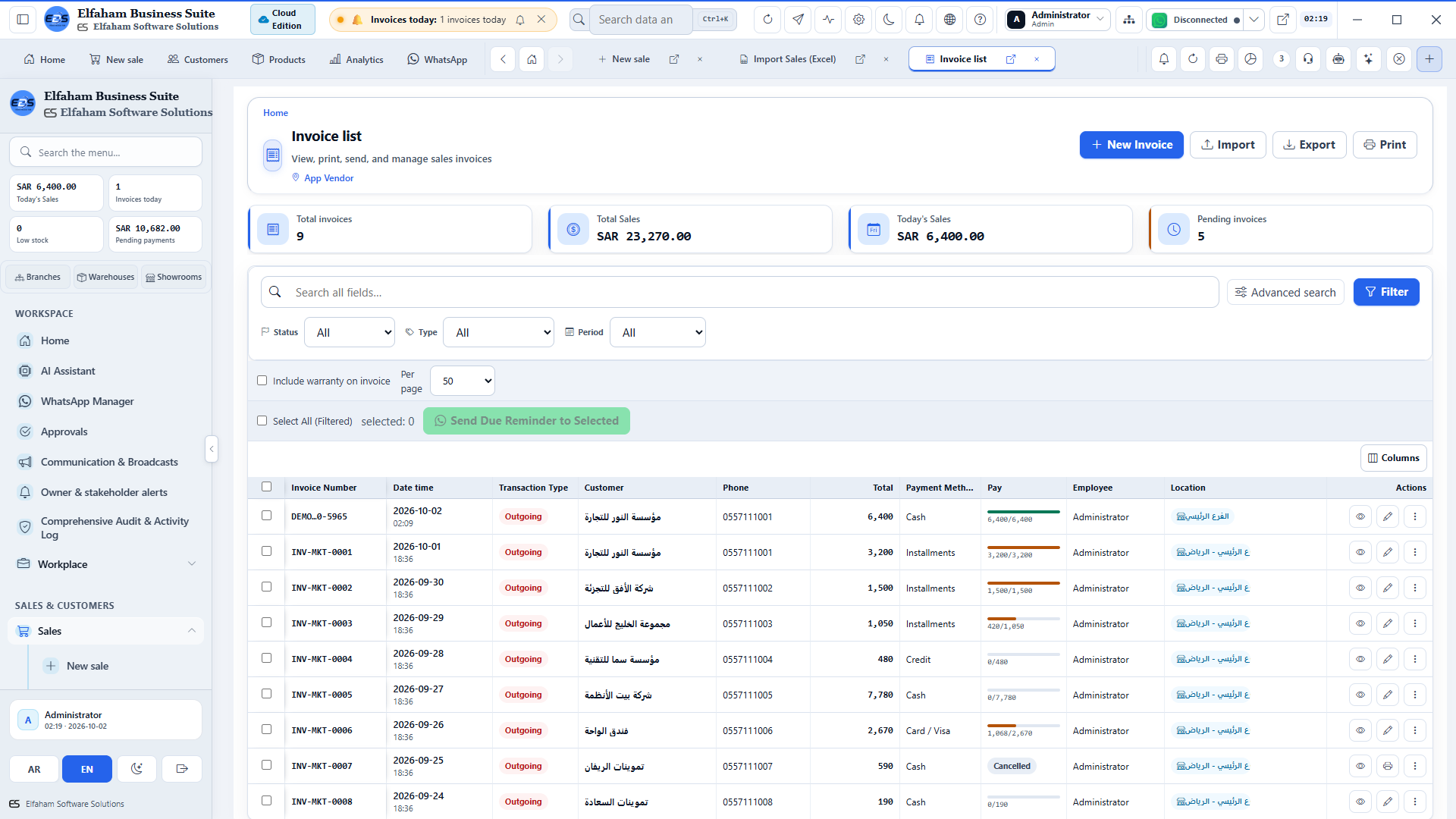
Task: Open the Status filter dropdown
Action: pos(350,333)
